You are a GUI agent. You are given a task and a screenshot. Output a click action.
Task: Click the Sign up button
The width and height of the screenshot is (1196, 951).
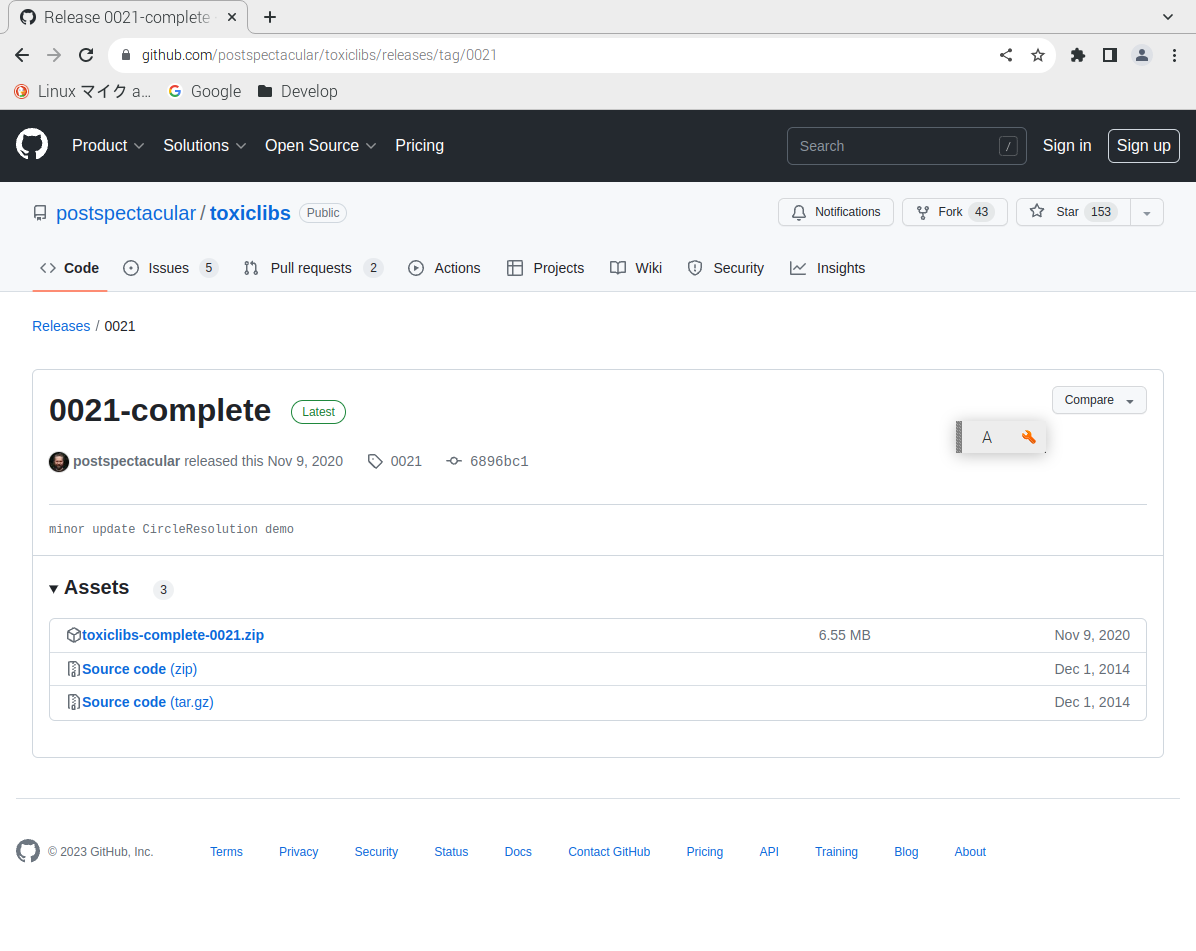coord(1143,145)
